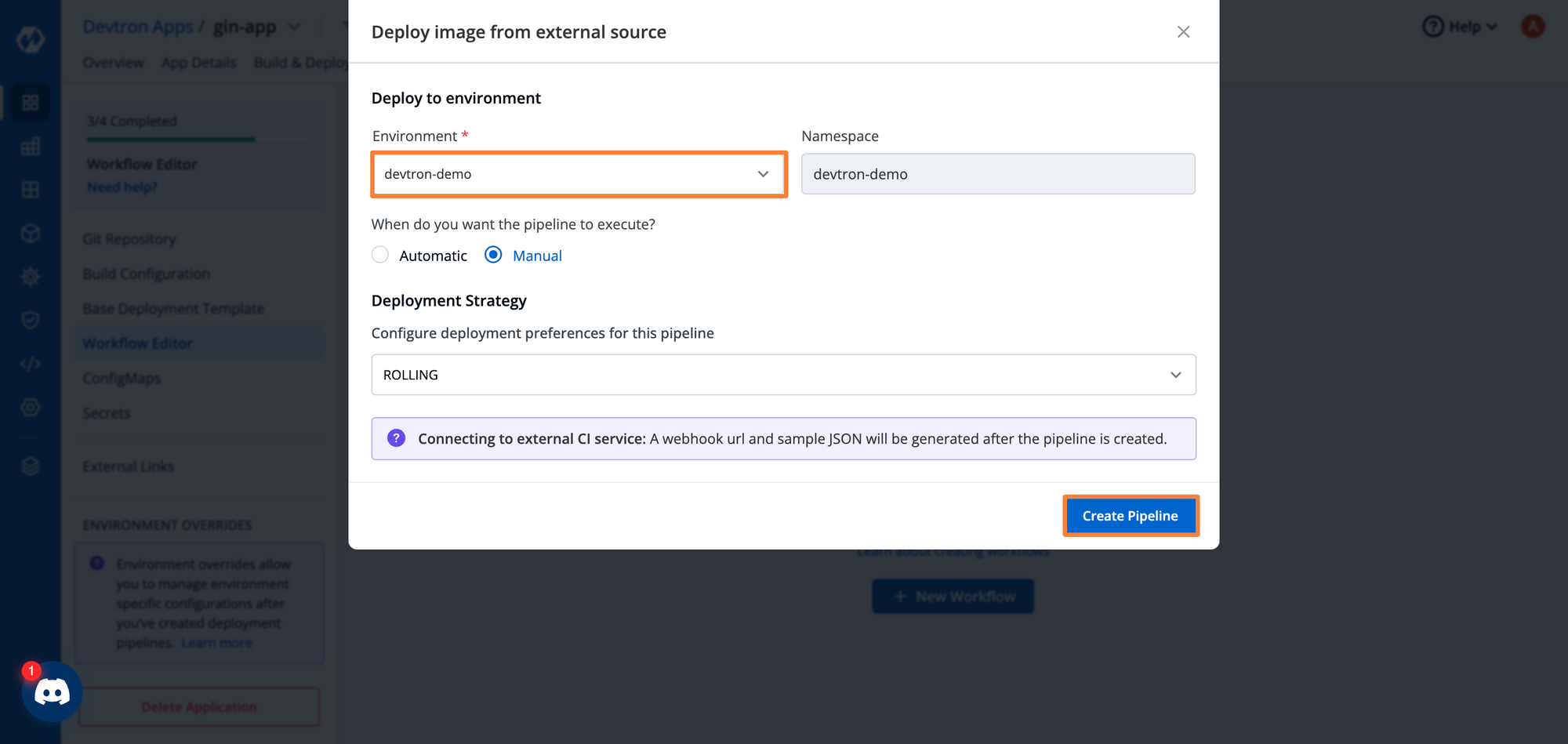Open the ConfigMaps item
1568x744 pixels.
[x=122, y=379]
